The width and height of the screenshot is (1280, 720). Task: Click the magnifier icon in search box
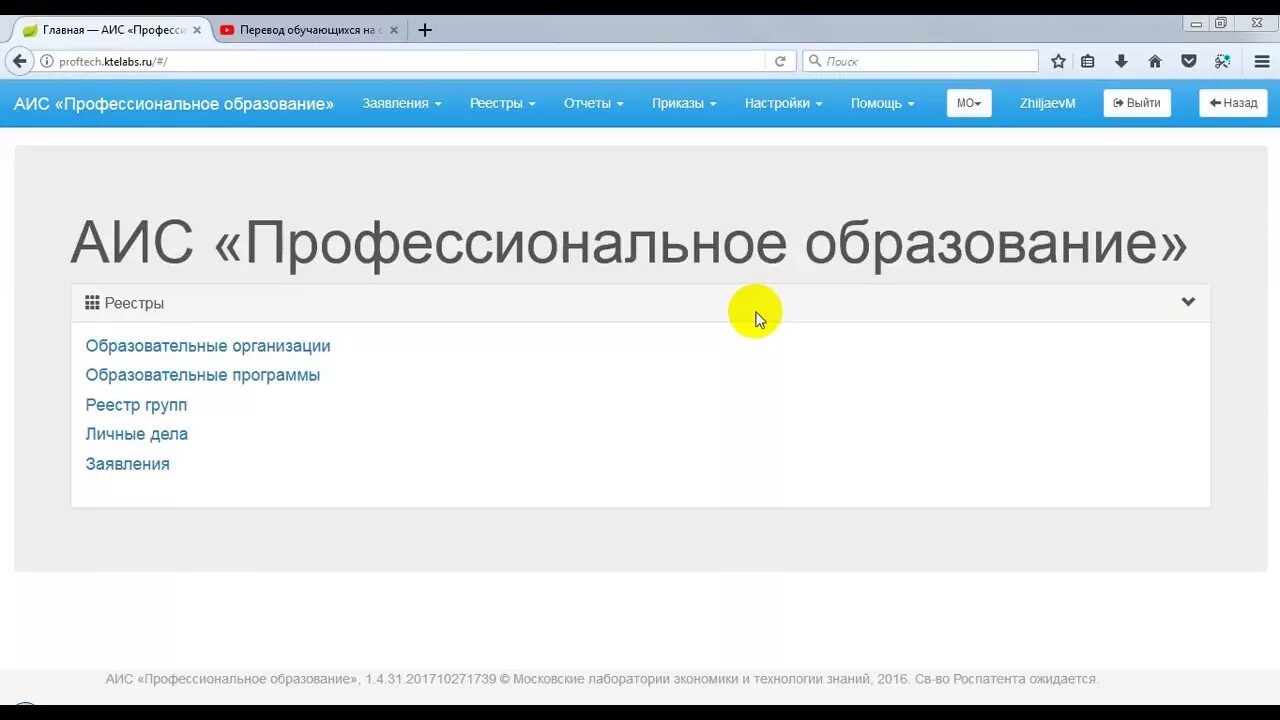815,61
